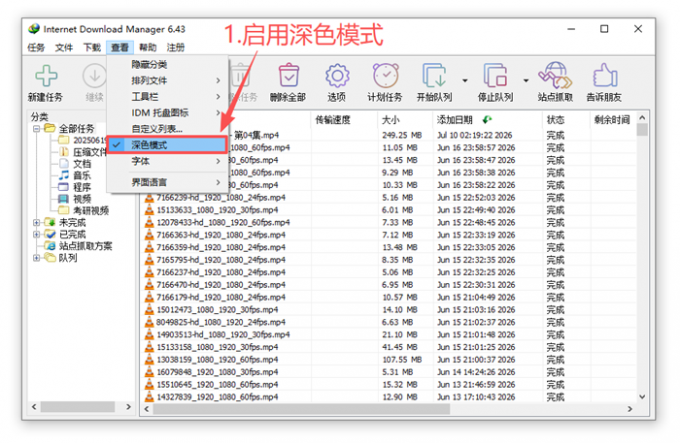The height and width of the screenshot is (443, 680).
Task: Select the Documents (文档) category
Action: 82,163
